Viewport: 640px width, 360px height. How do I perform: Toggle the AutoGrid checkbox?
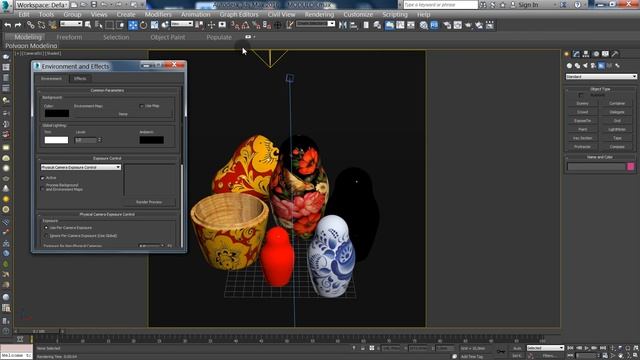click(x=580, y=95)
